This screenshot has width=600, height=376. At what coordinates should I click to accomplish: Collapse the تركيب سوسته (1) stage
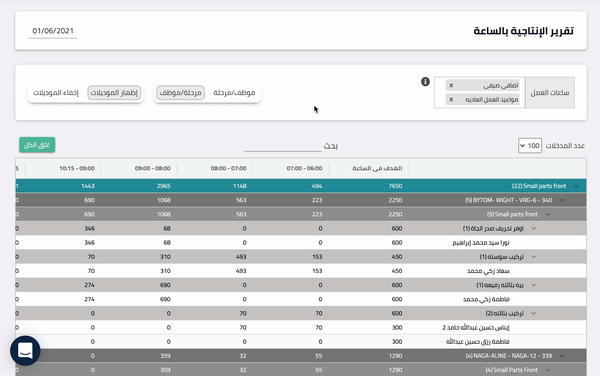click(x=534, y=257)
